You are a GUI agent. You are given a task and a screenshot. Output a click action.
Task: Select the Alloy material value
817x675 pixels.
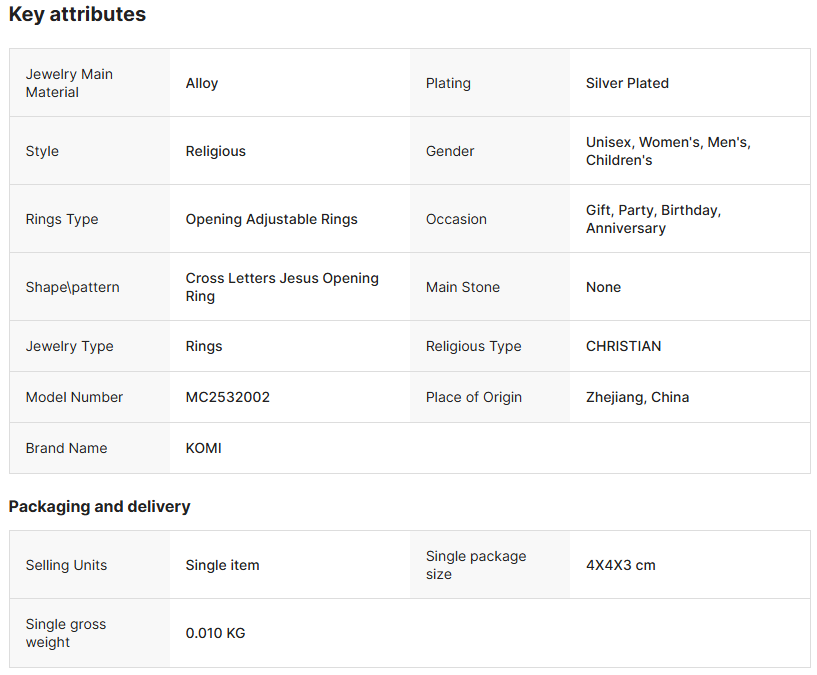click(202, 83)
